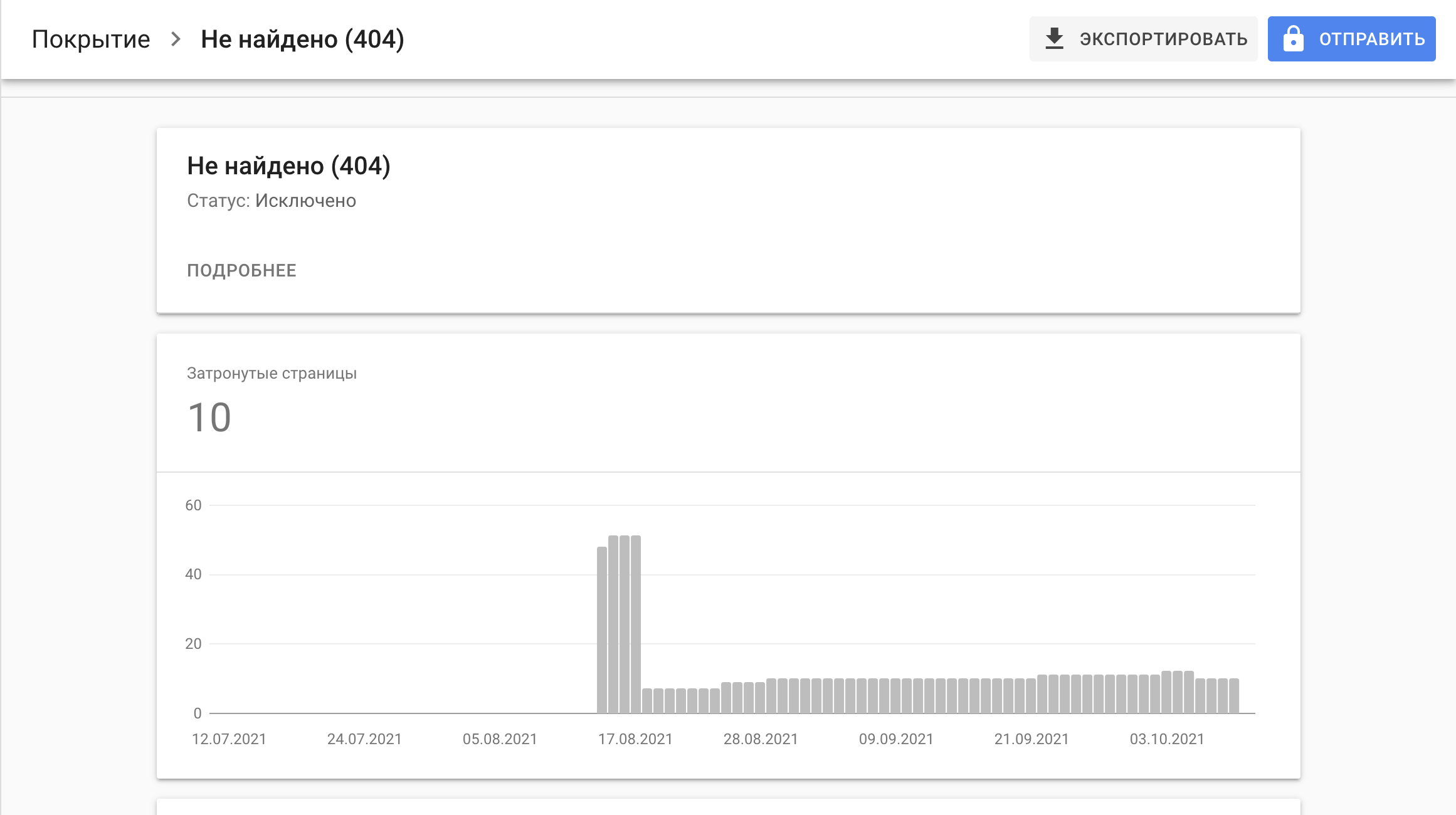This screenshot has height=815, width=1456.
Task: Click the Затронутые страницы label
Action: click(272, 373)
